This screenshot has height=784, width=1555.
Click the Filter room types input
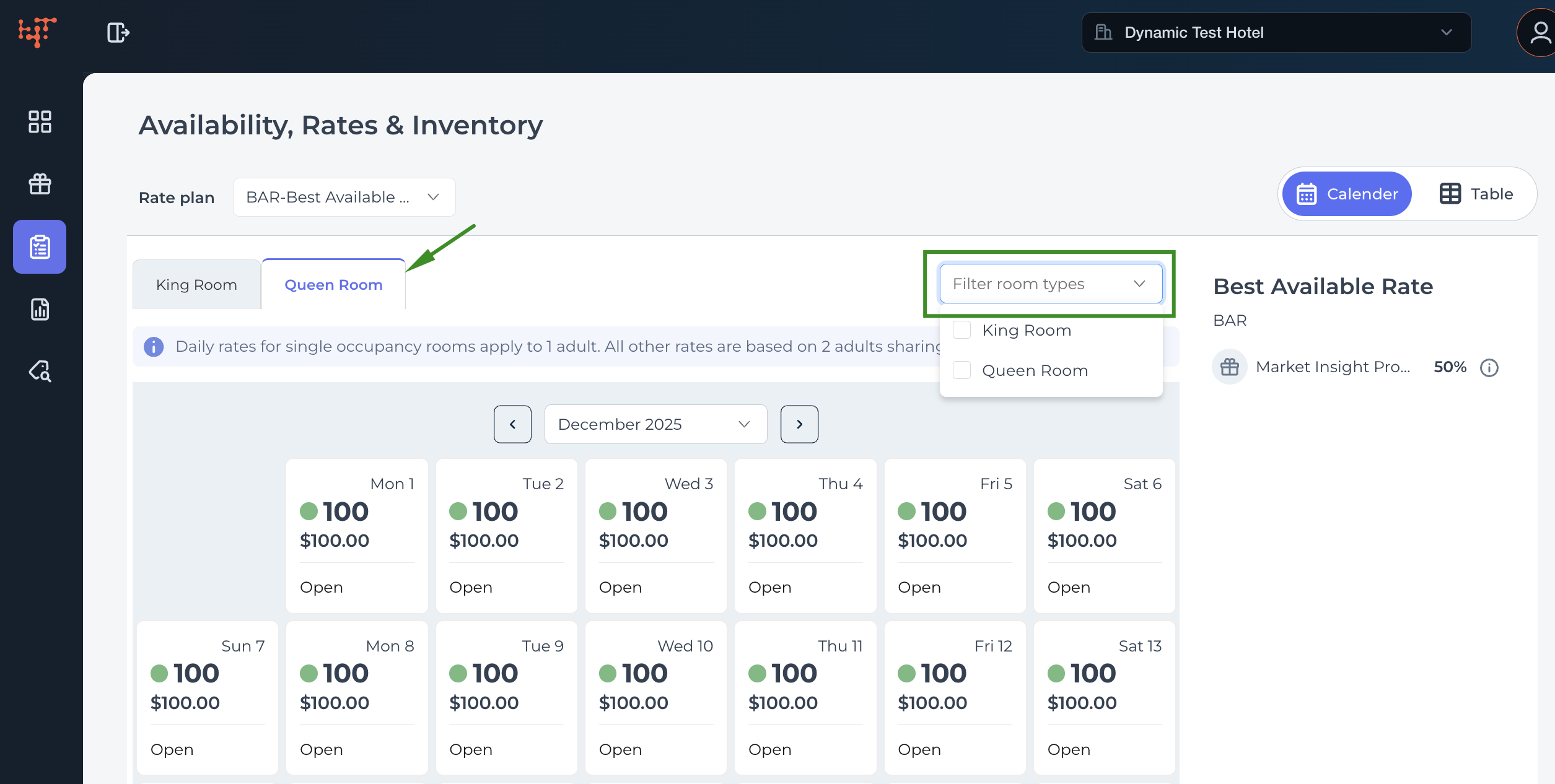pyautogui.click(x=1041, y=284)
